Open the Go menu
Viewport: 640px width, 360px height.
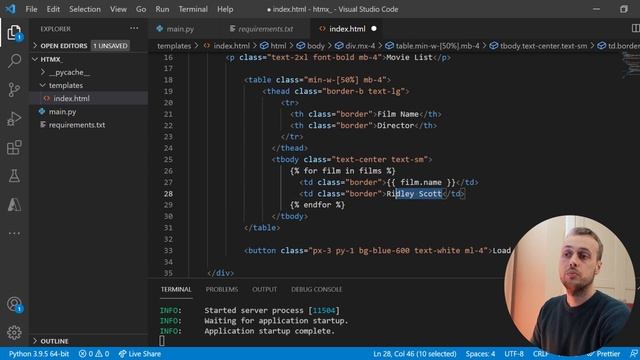(141, 9)
